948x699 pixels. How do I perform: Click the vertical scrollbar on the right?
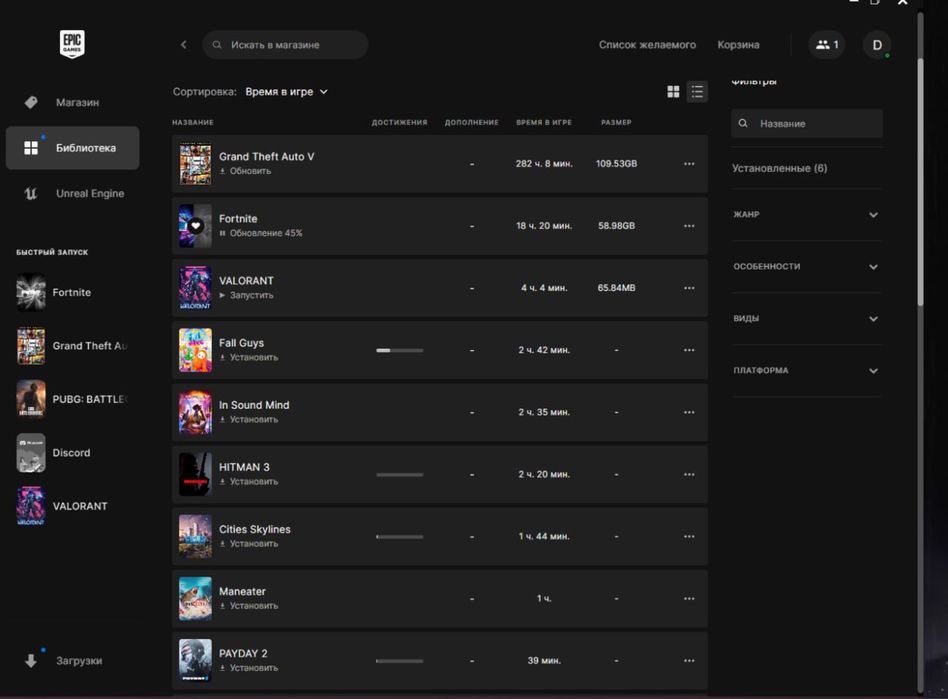click(920, 181)
